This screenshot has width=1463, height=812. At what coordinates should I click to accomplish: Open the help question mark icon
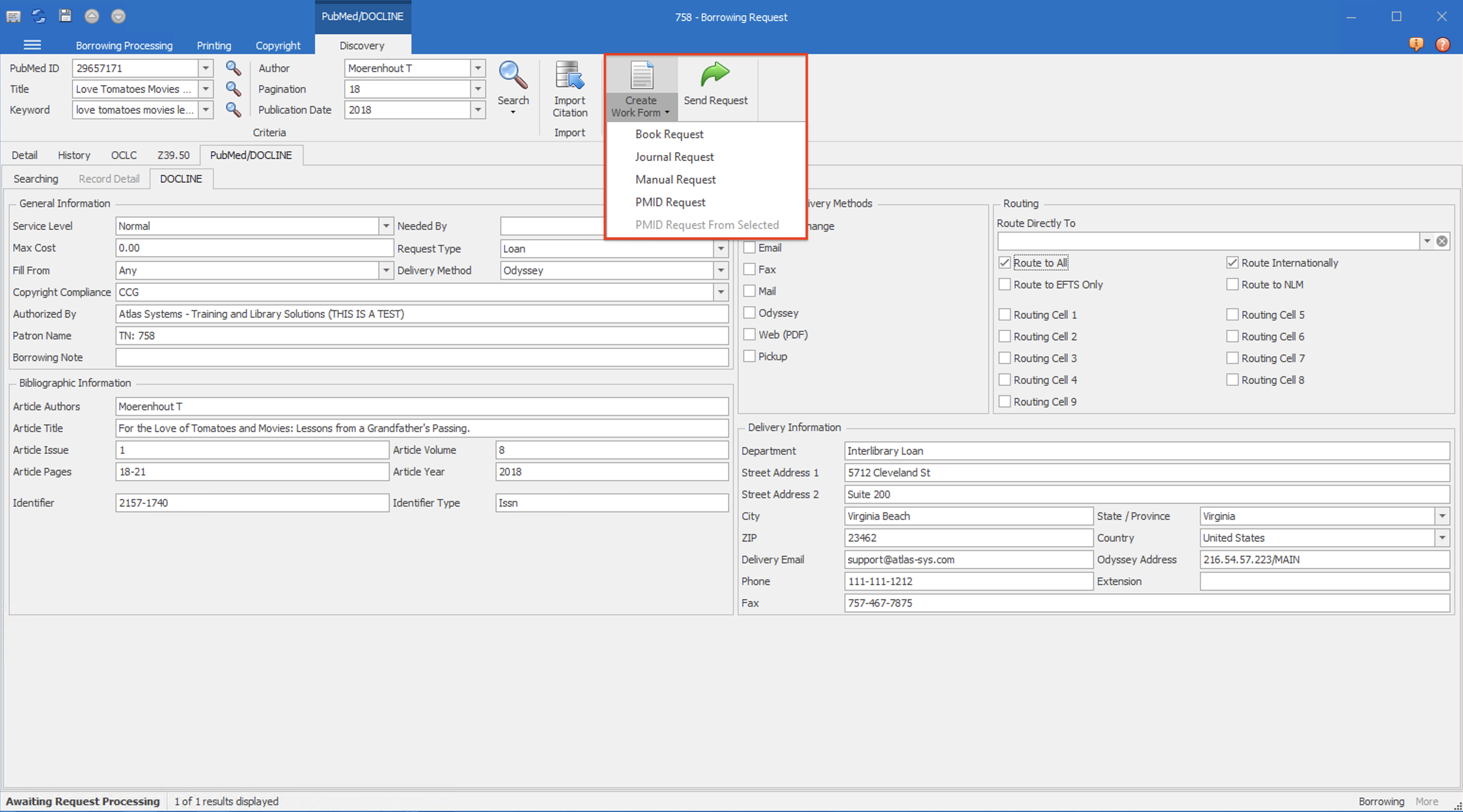click(1442, 44)
